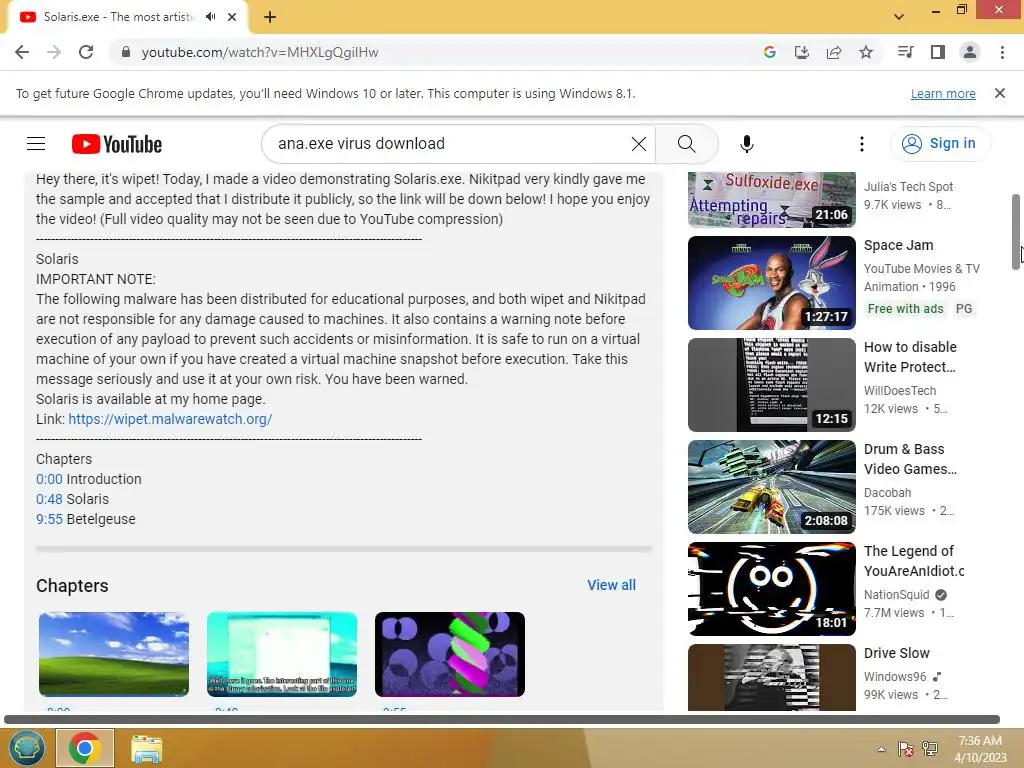Viewport: 1024px width, 768px height.
Task: Click the horizontal page scrollbar
Action: pos(502,719)
